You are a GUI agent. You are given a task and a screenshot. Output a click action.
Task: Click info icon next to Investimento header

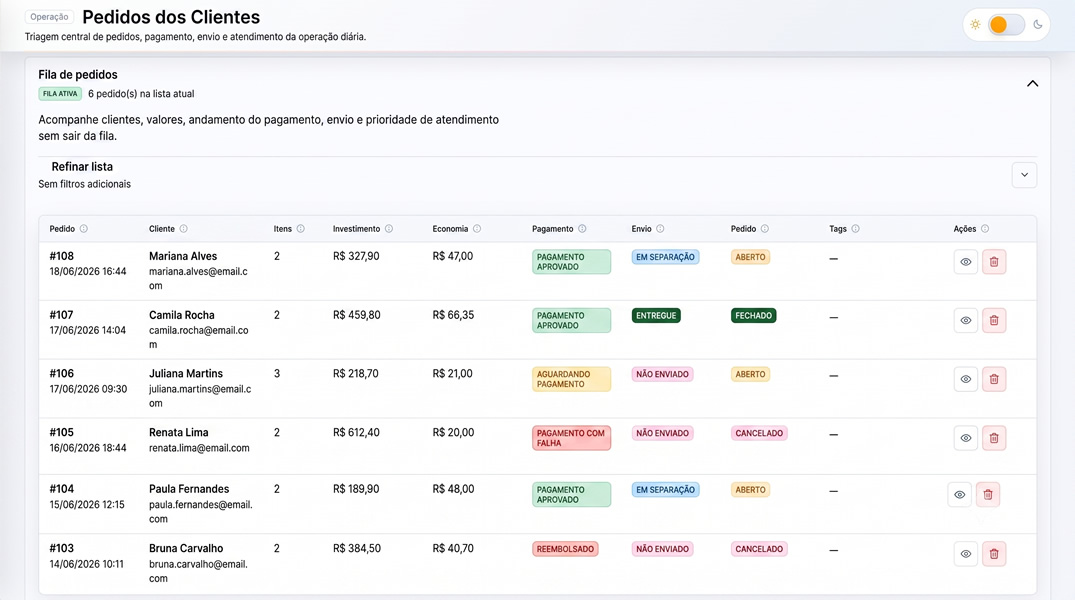click(x=389, y=229)
